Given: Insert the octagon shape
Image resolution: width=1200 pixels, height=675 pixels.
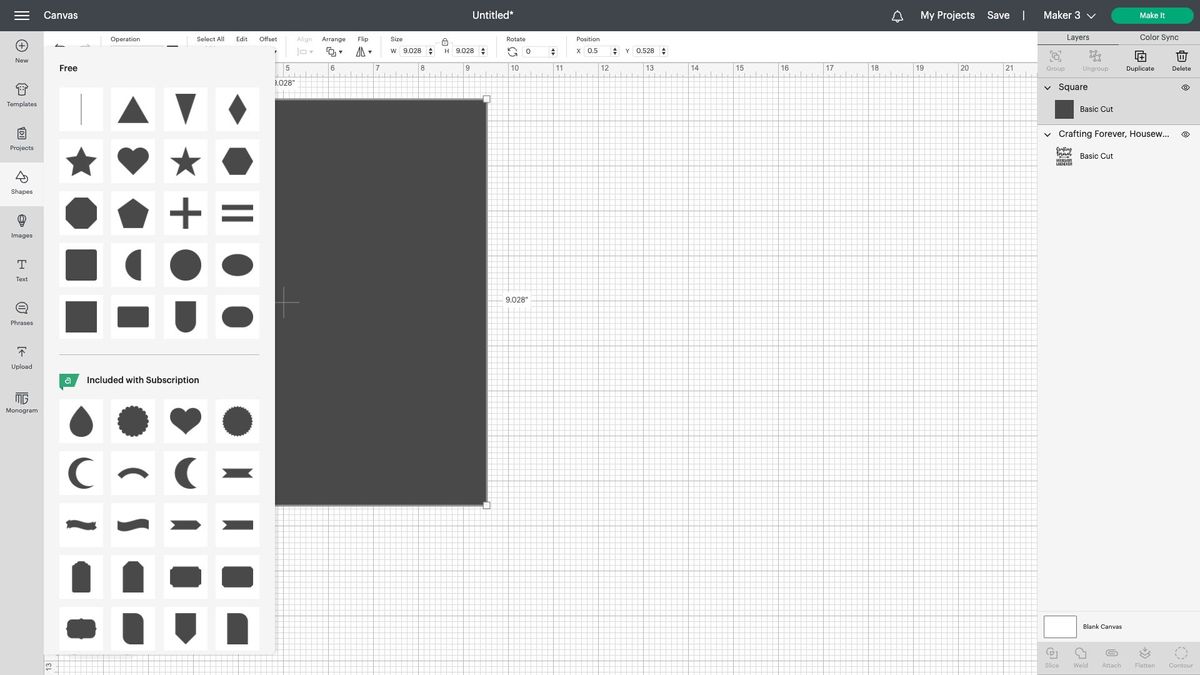Looking at the screenshot, I should coord(81,213).
